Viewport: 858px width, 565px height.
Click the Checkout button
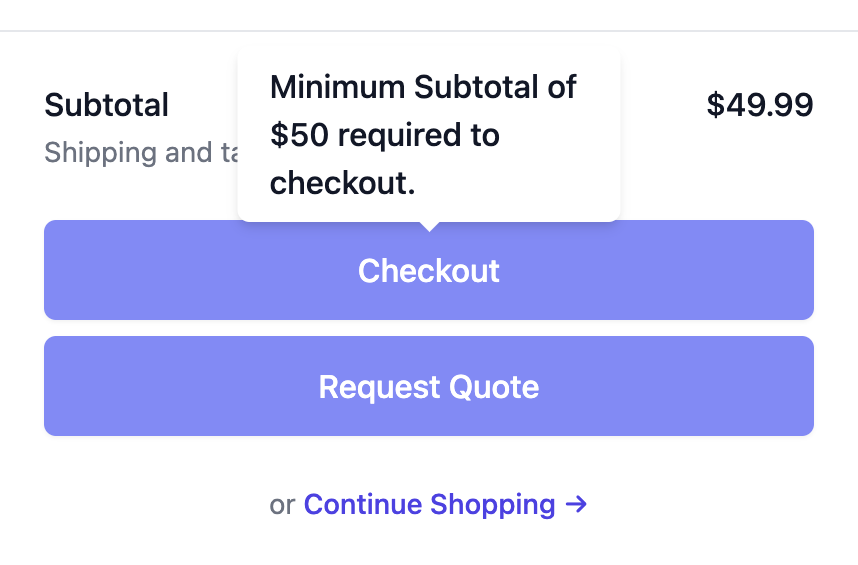click(428, 271)
